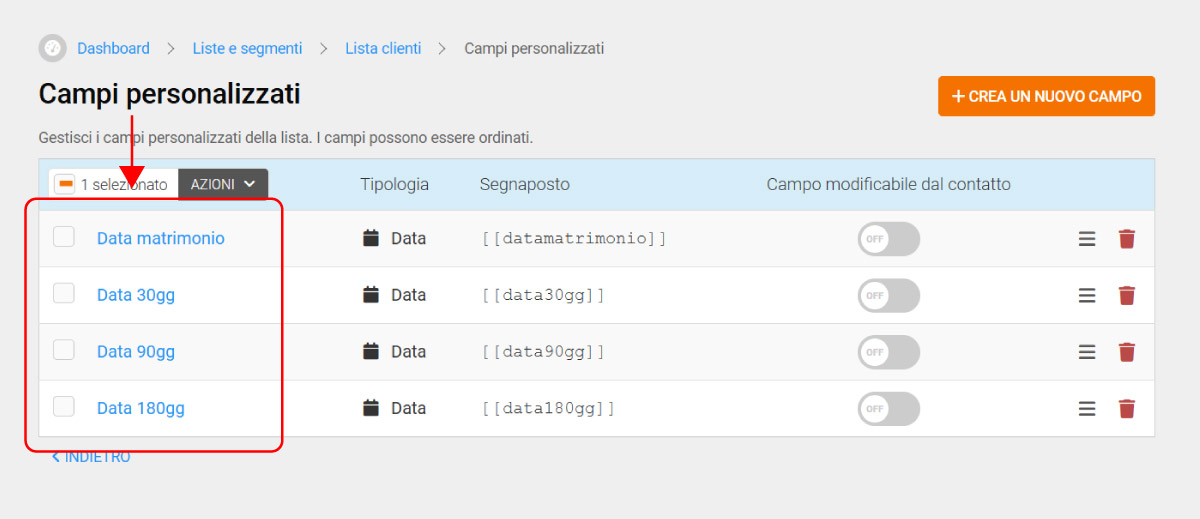
Task: Toggle the orange select-all checkbox in header
Action: (65, 184)
